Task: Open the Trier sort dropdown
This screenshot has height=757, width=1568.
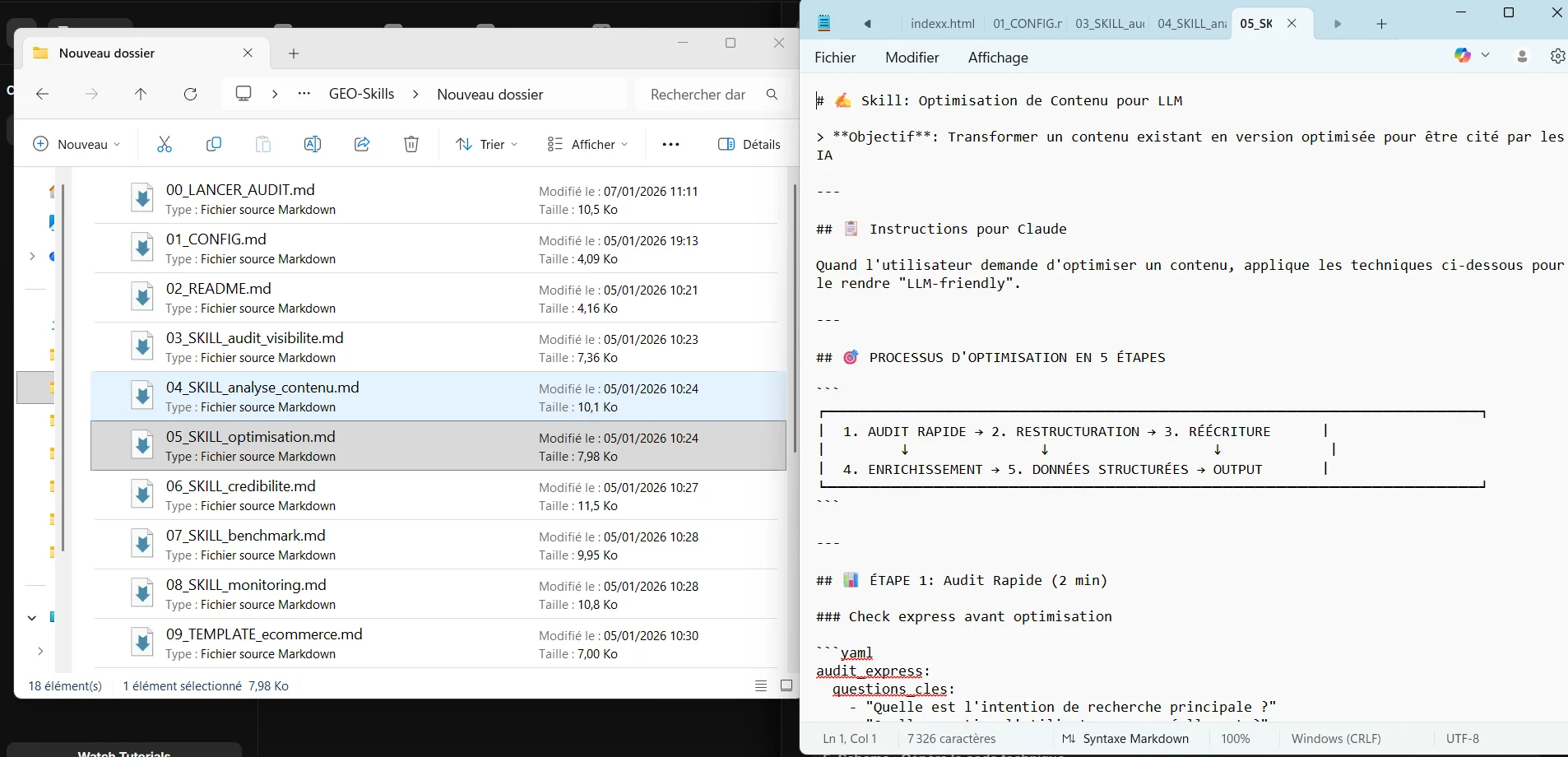Action: point(487,144)
